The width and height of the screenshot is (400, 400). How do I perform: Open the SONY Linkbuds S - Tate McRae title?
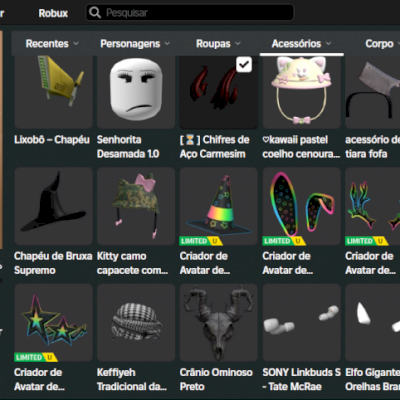(x=301, y=379)
